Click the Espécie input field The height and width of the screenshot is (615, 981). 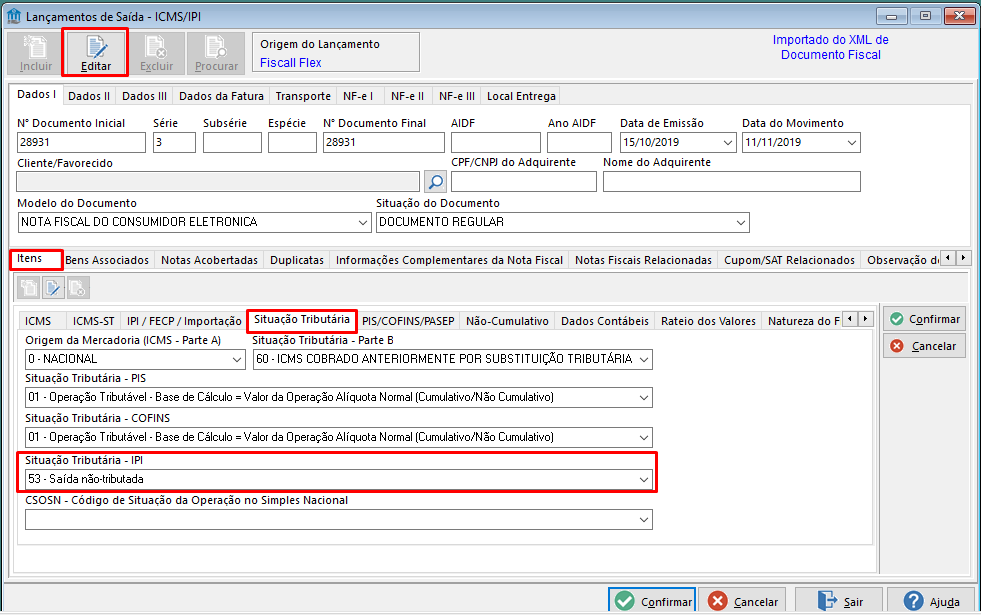(292, 143)
